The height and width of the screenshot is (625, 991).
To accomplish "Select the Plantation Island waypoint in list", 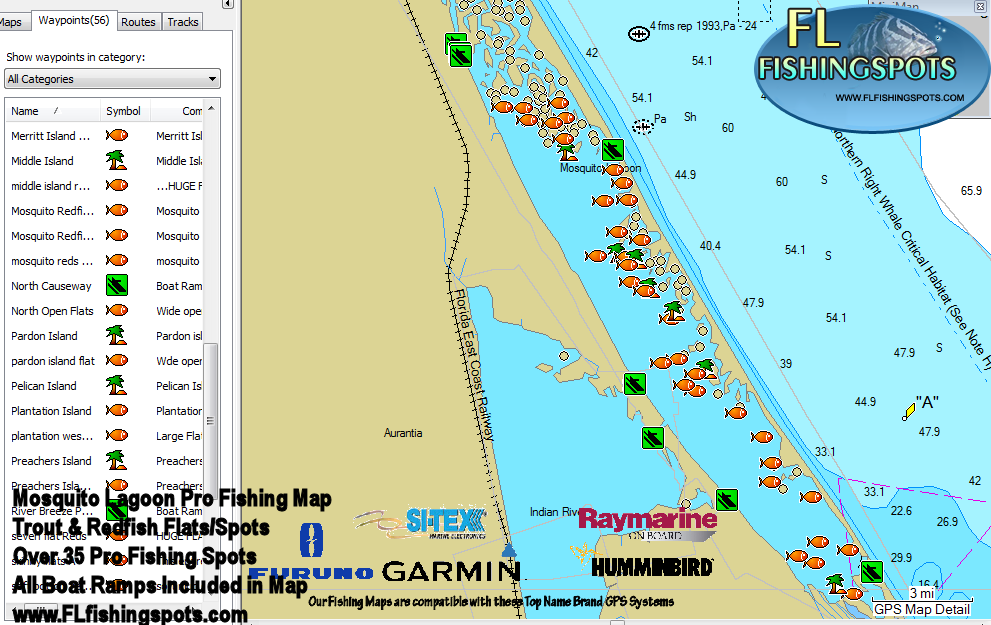I will [x=51, y=411].
